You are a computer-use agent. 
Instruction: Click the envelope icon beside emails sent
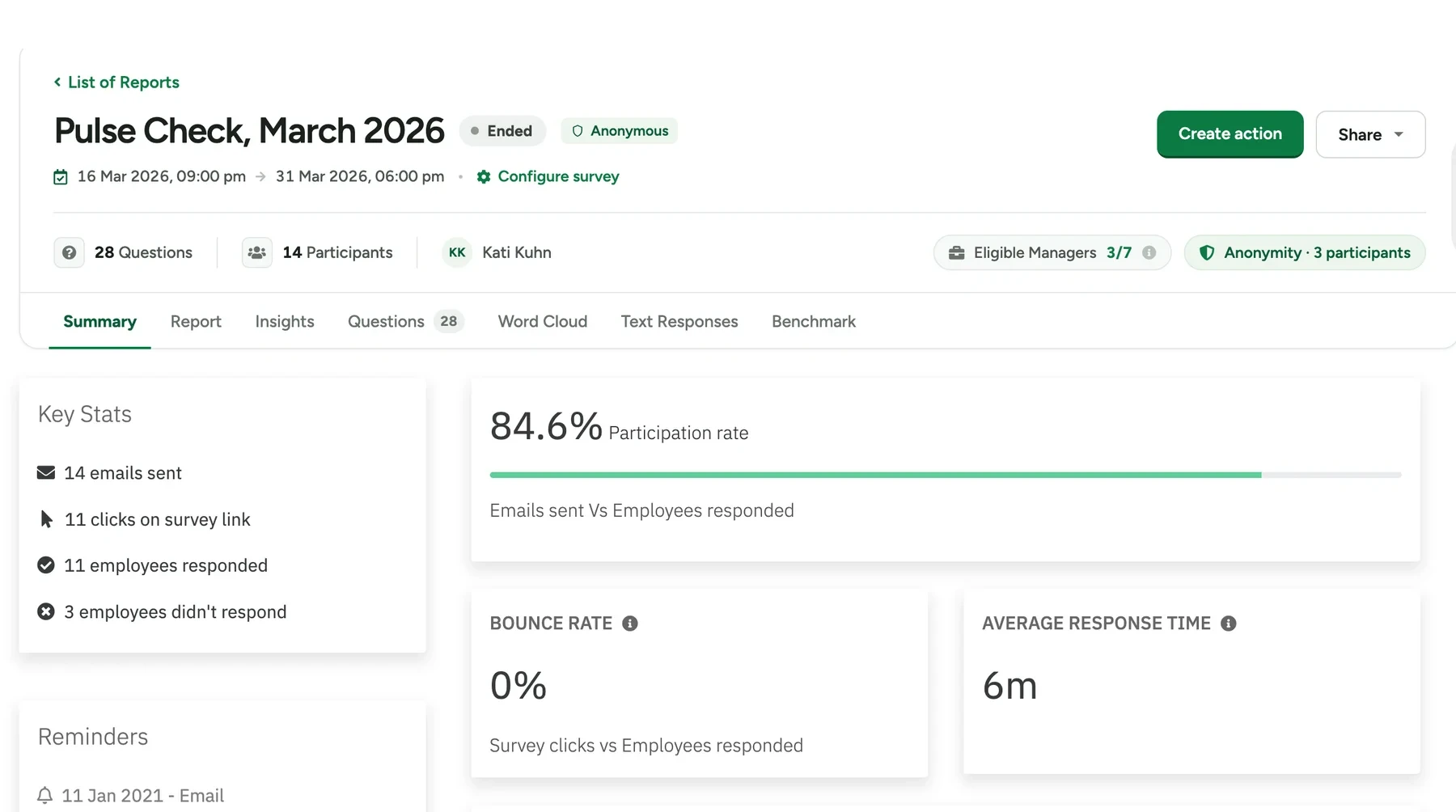click(46, 472)
